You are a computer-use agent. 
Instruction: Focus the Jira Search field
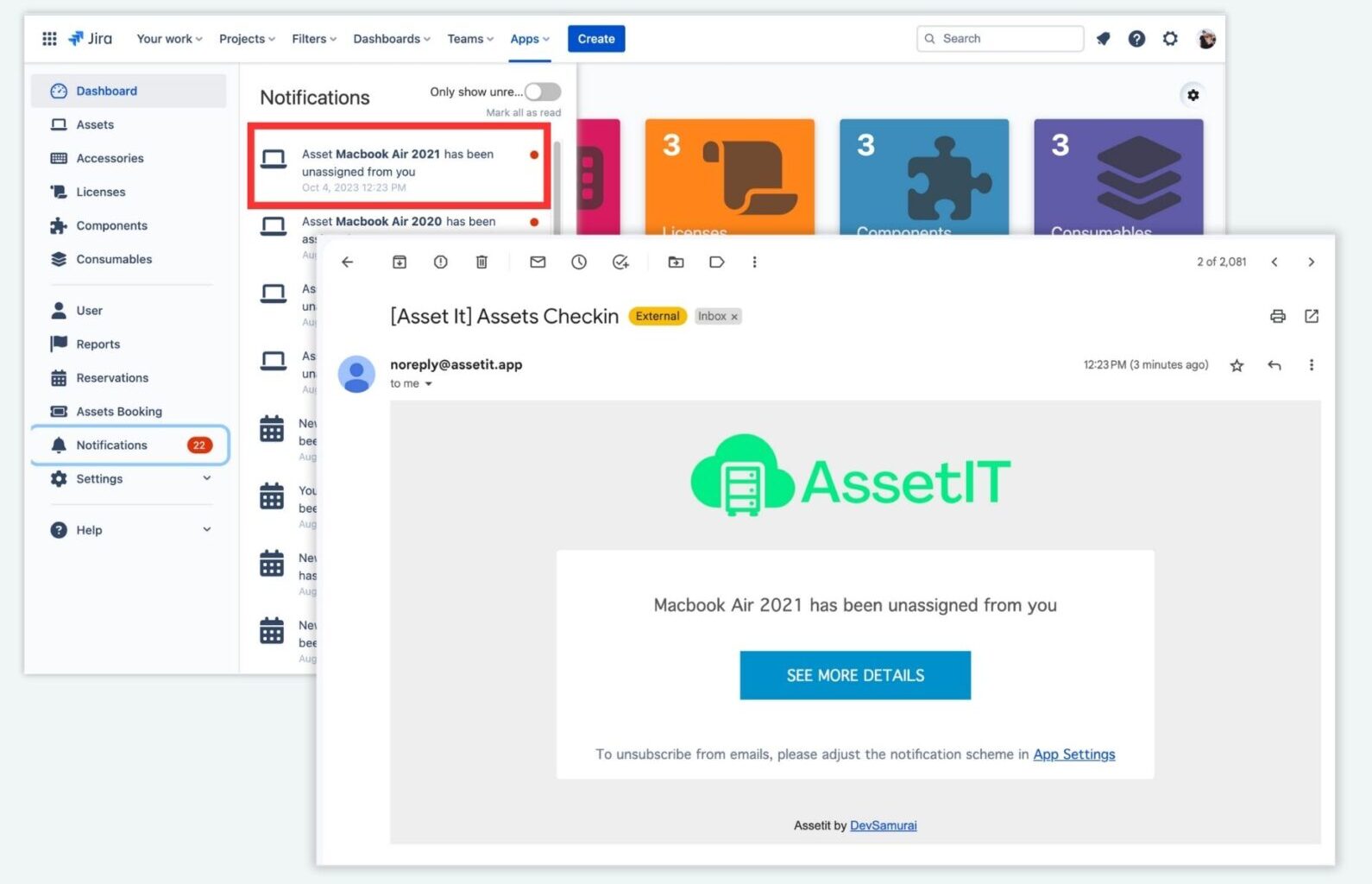pos(1000,38)
